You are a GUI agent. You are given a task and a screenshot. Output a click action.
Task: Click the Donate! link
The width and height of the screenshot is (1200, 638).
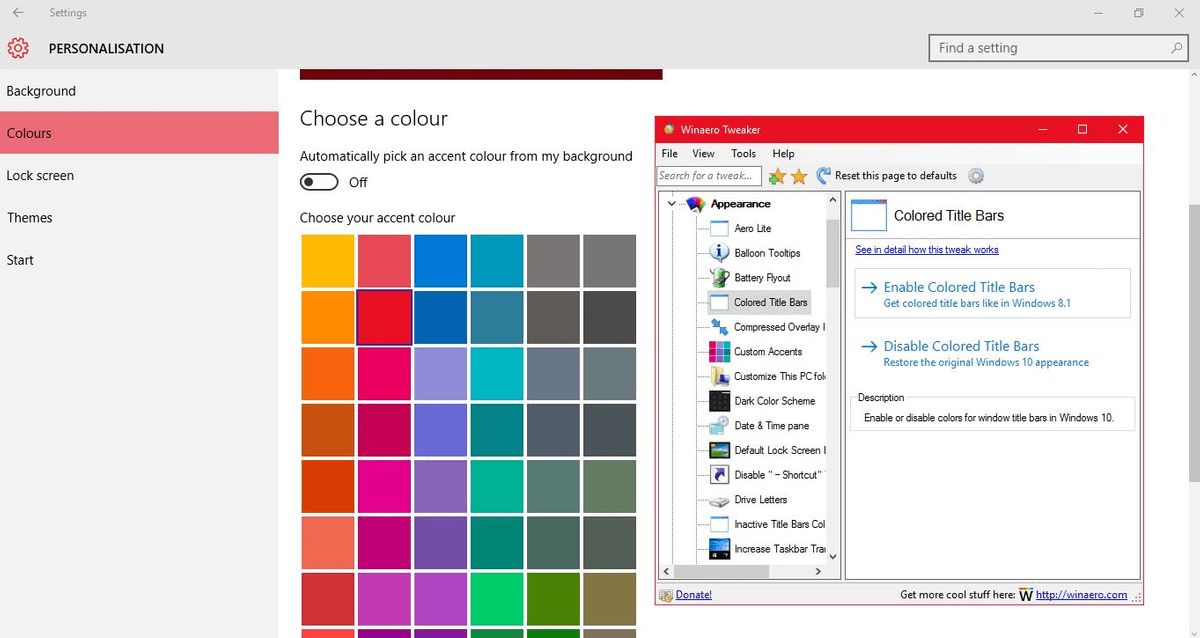coord(694,595)
